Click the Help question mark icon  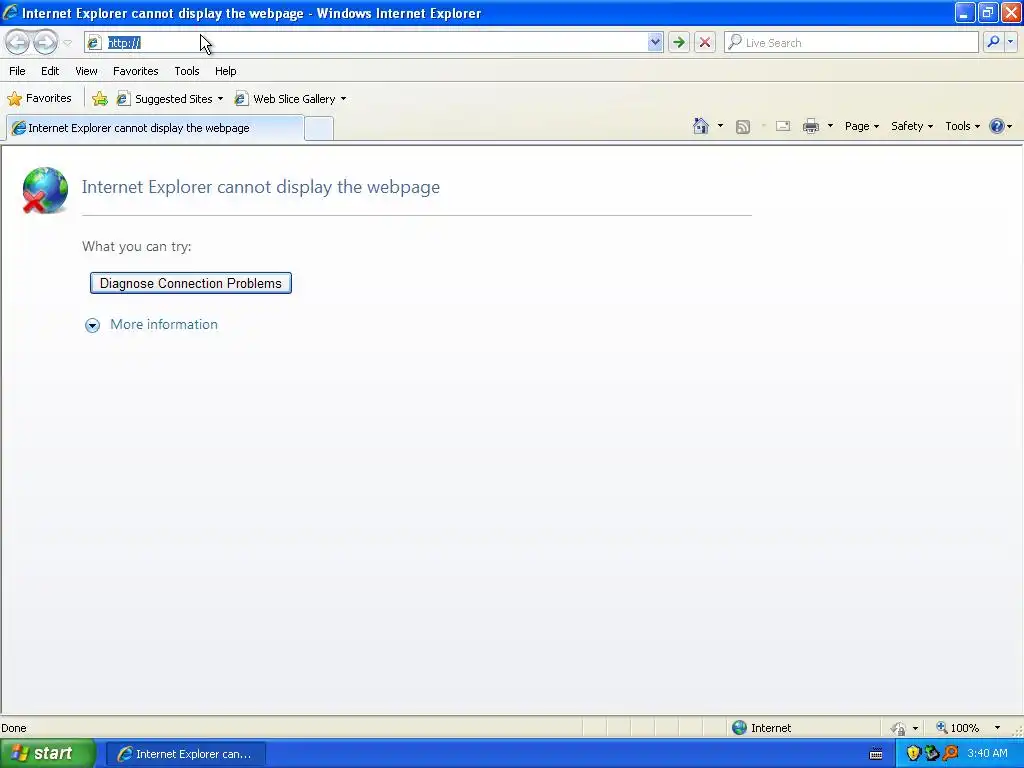[x=997, y=126]
